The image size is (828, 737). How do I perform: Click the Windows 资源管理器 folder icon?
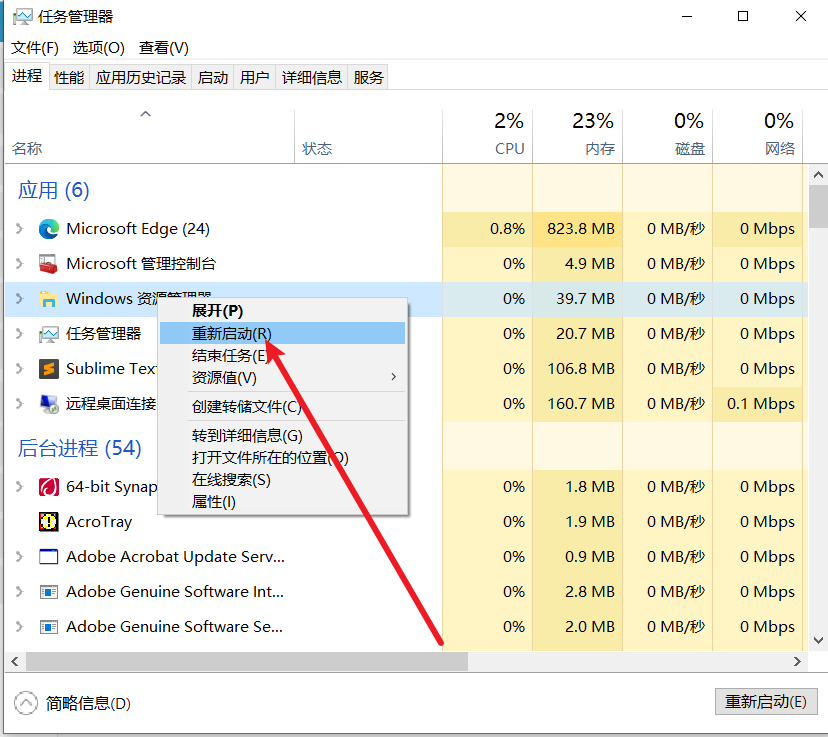pos(49,299)
